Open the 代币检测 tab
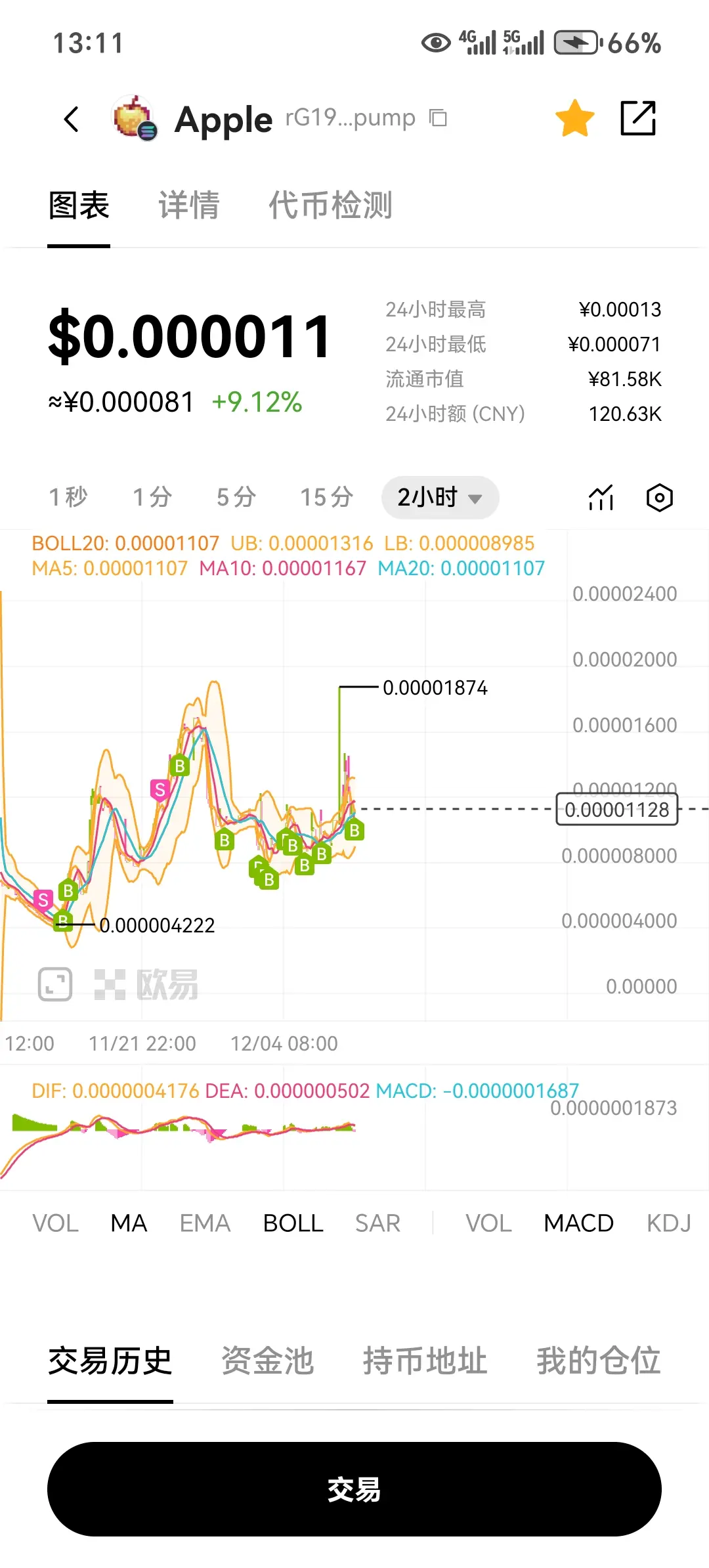This screenshot has height=1568, width=709. [331, 206]
